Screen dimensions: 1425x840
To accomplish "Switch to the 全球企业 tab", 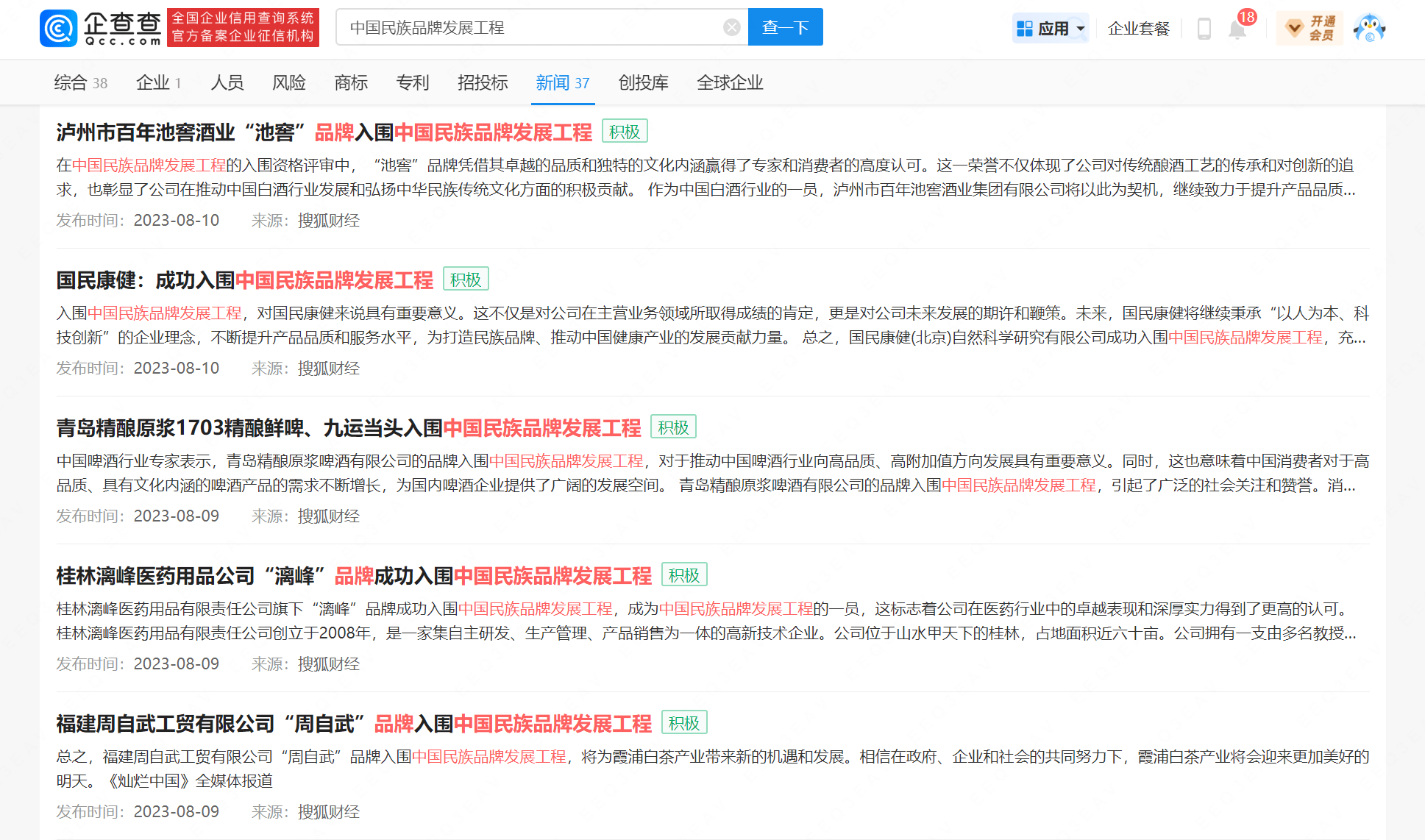I will pyautogui.click(x=731, y=82).
